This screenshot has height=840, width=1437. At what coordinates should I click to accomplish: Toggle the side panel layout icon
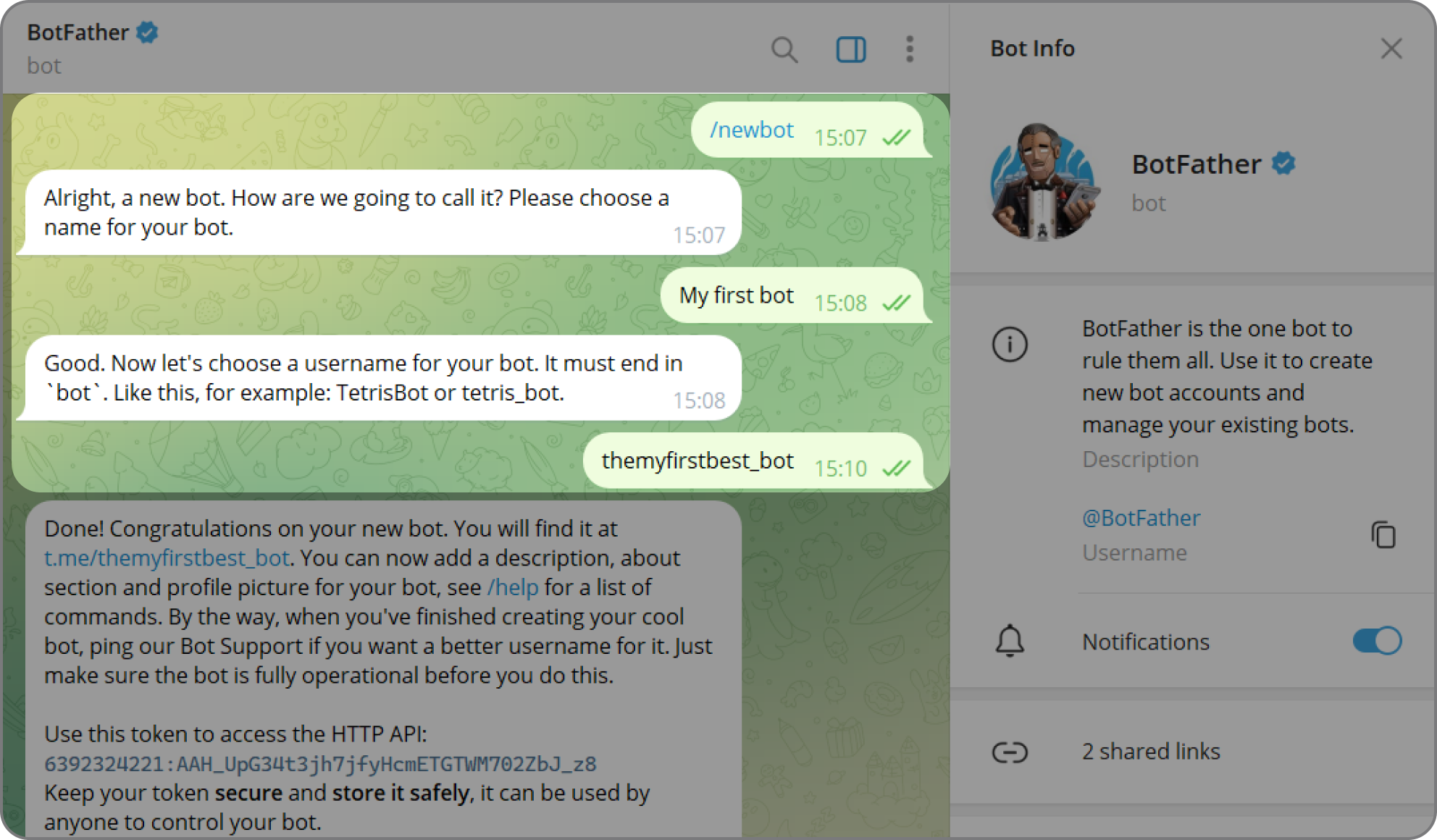coord(851,50)
